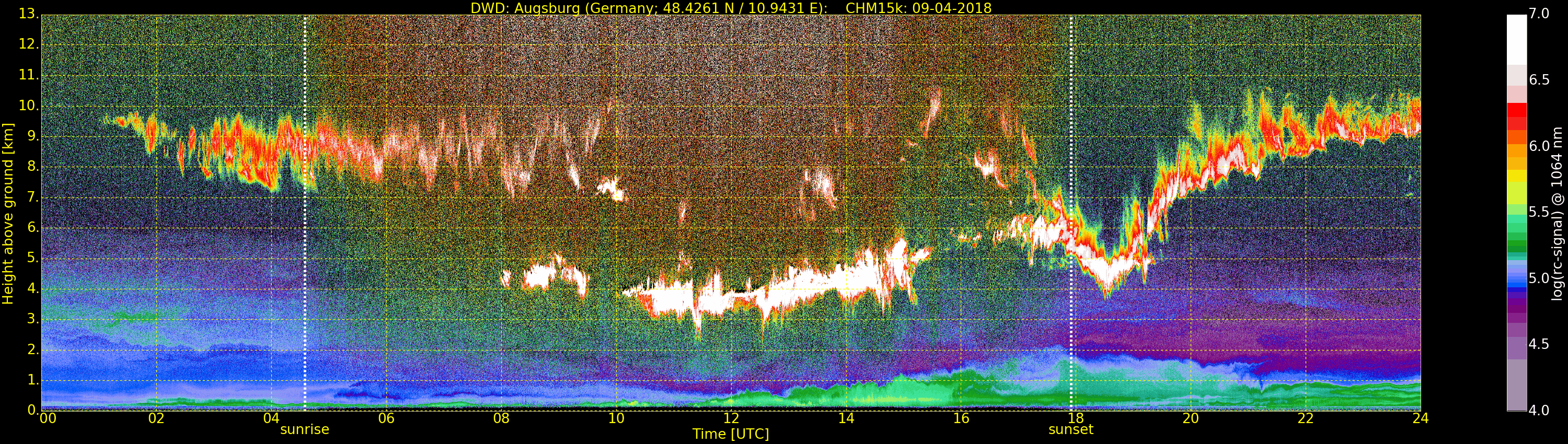Click height axis tick '13.'
Viewport: 1568px width, 444px height.
29,14
